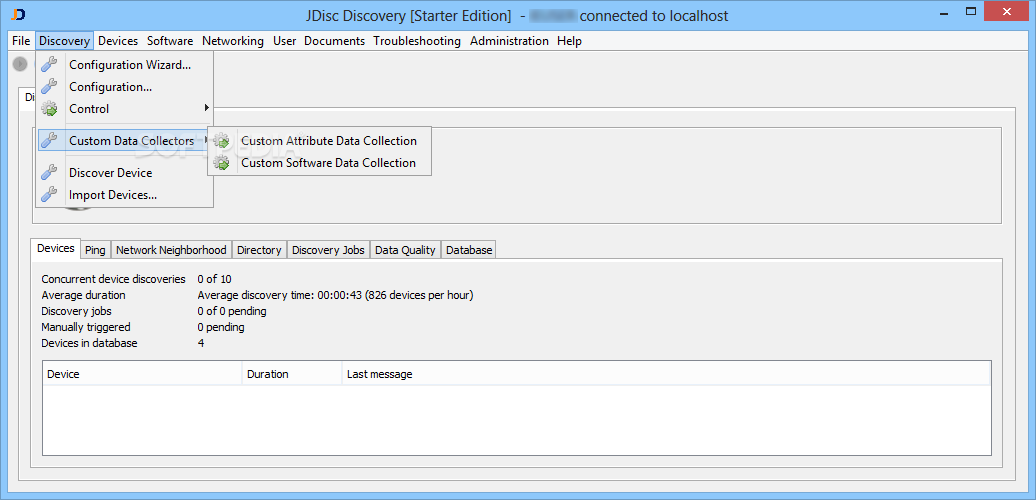Open the Documents menu
The height and width of the screenshot is (500, 1036).
click(x=334, y=41)
